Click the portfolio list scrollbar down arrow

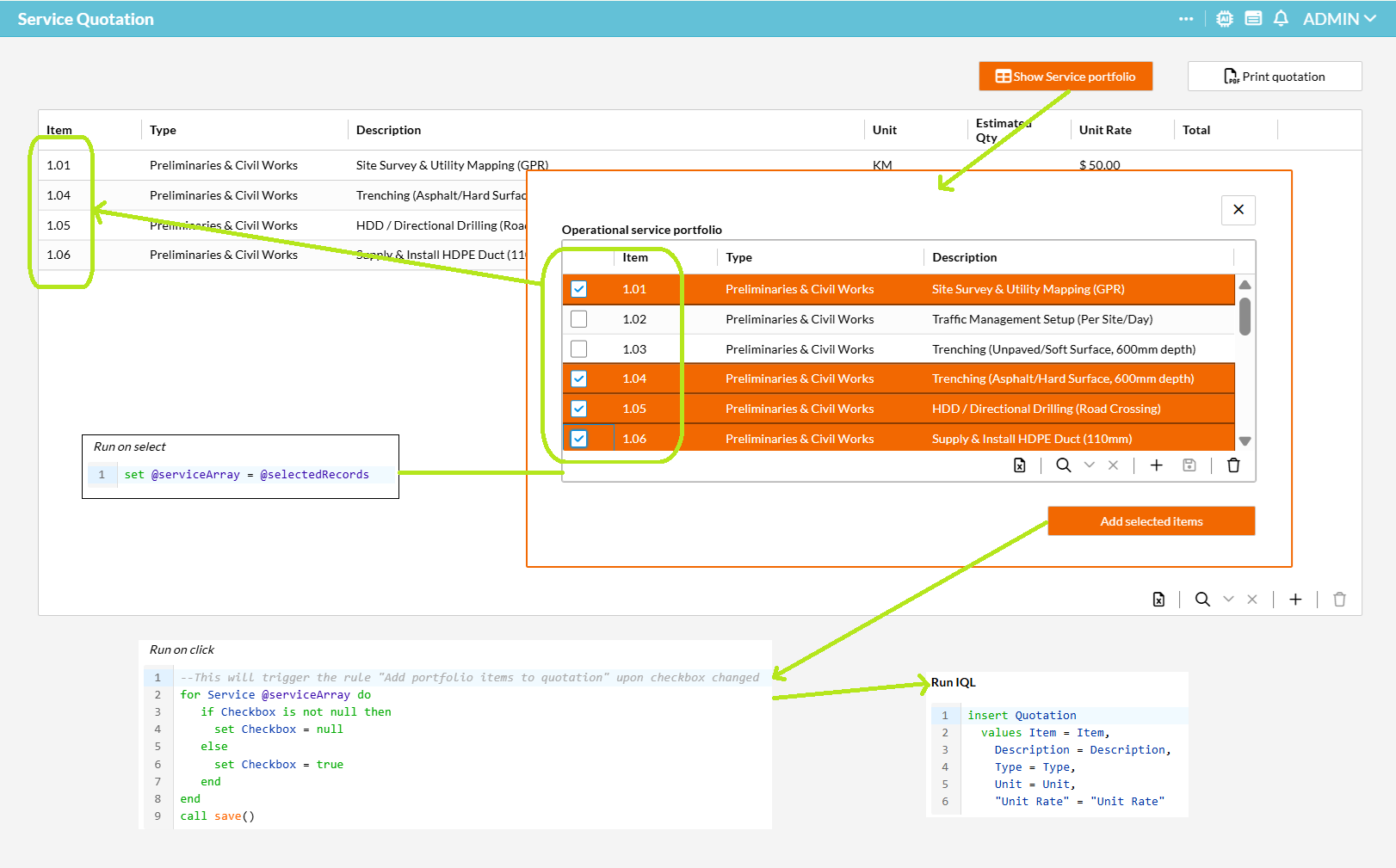coord(1245,441)
